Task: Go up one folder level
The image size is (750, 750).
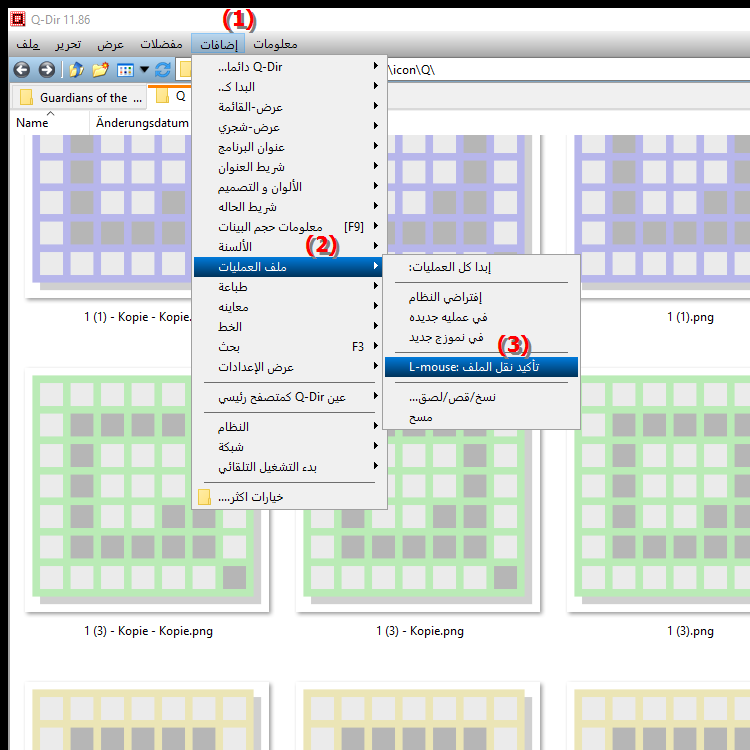Action: click(x=76, y=70)
